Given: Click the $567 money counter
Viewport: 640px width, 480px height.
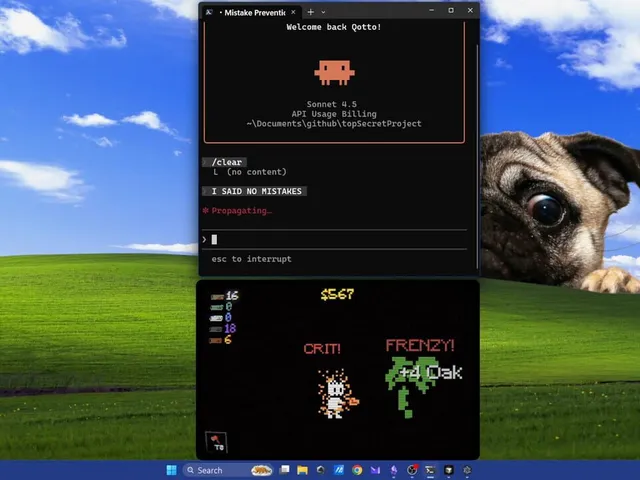Looking at the screenshot, I should pyautogui.click(x=338, y=294).
